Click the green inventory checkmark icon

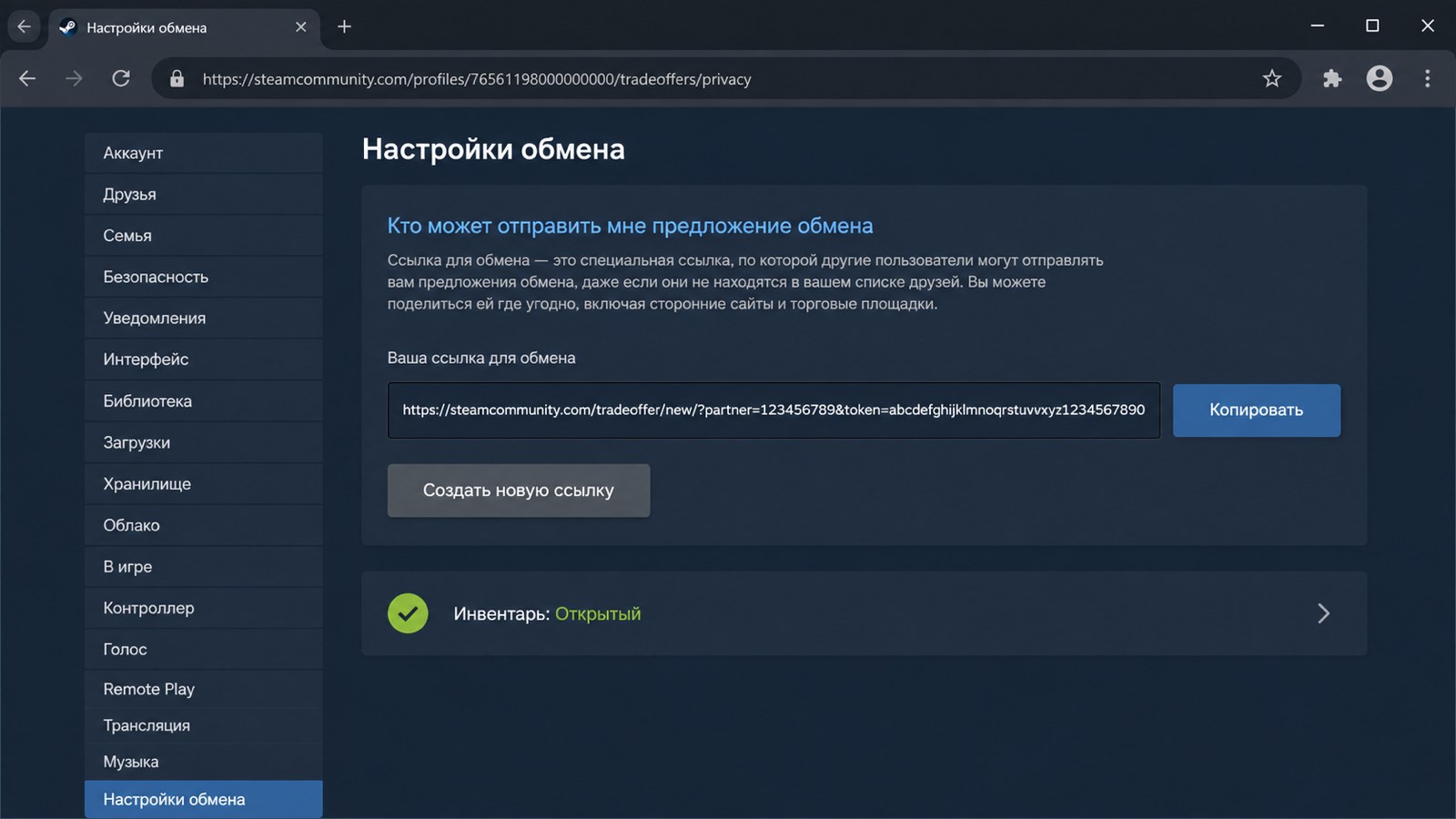point(408,613)
